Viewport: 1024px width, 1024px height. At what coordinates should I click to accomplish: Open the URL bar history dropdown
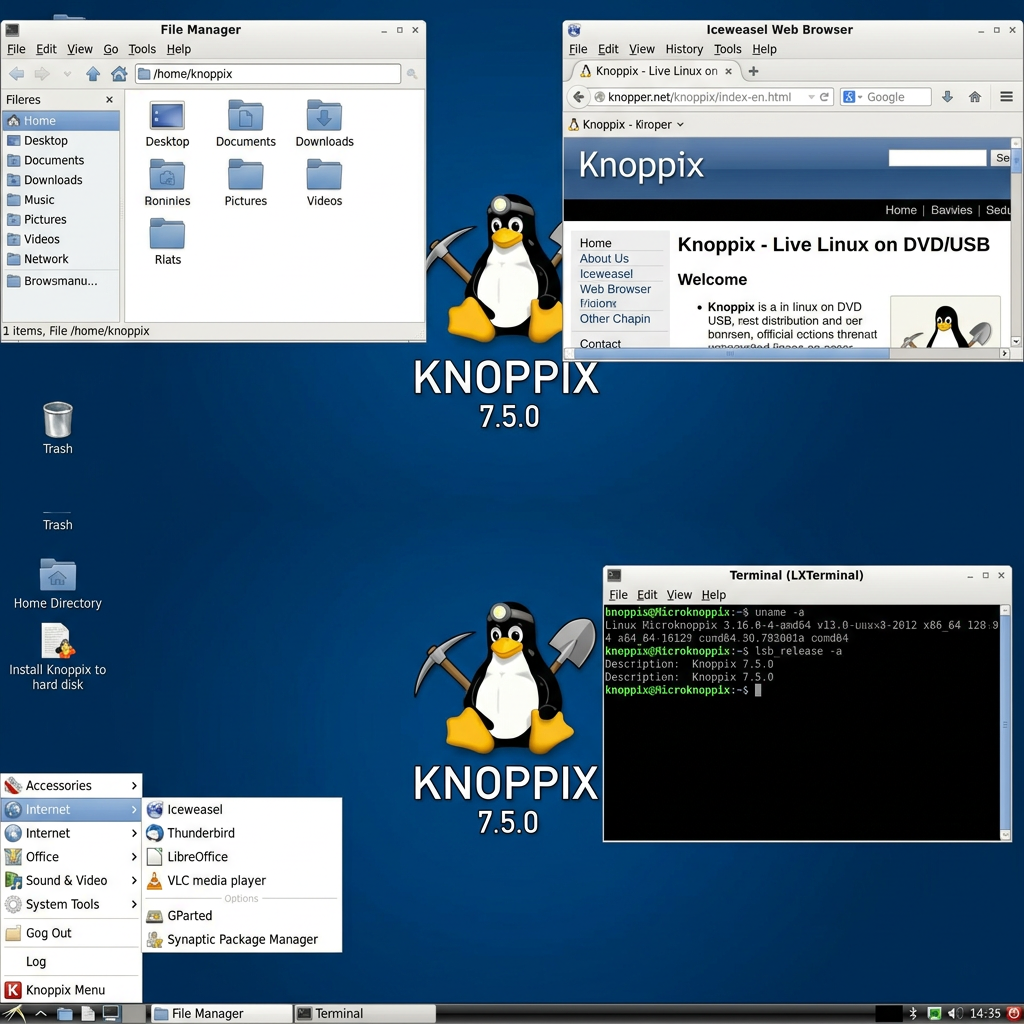pos(811,97)
